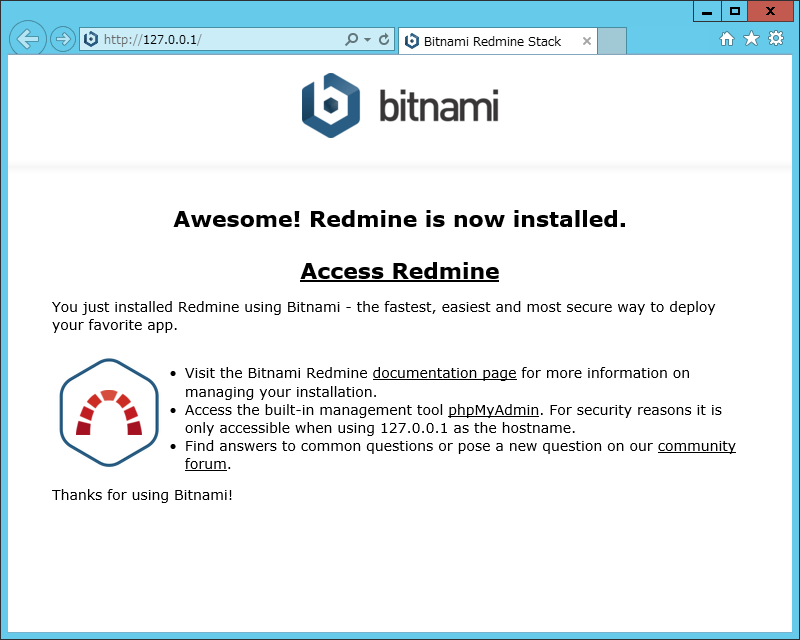This screenshot has height=640, width=800.
Task: Close the browser window with the red X
Action: [x=770, y=11]
